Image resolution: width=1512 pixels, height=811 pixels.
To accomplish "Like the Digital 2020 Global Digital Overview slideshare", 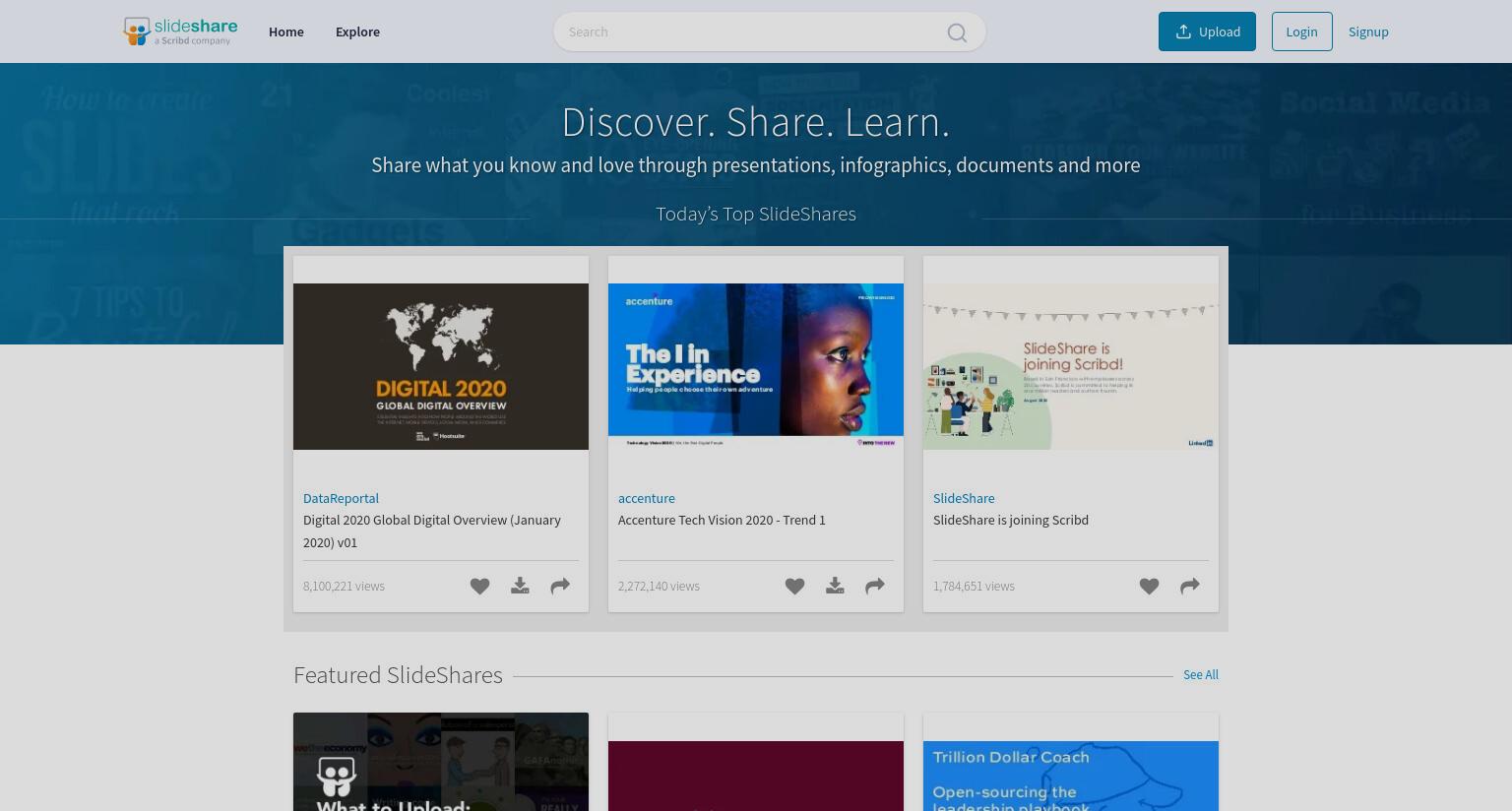I will click(479, 587).
